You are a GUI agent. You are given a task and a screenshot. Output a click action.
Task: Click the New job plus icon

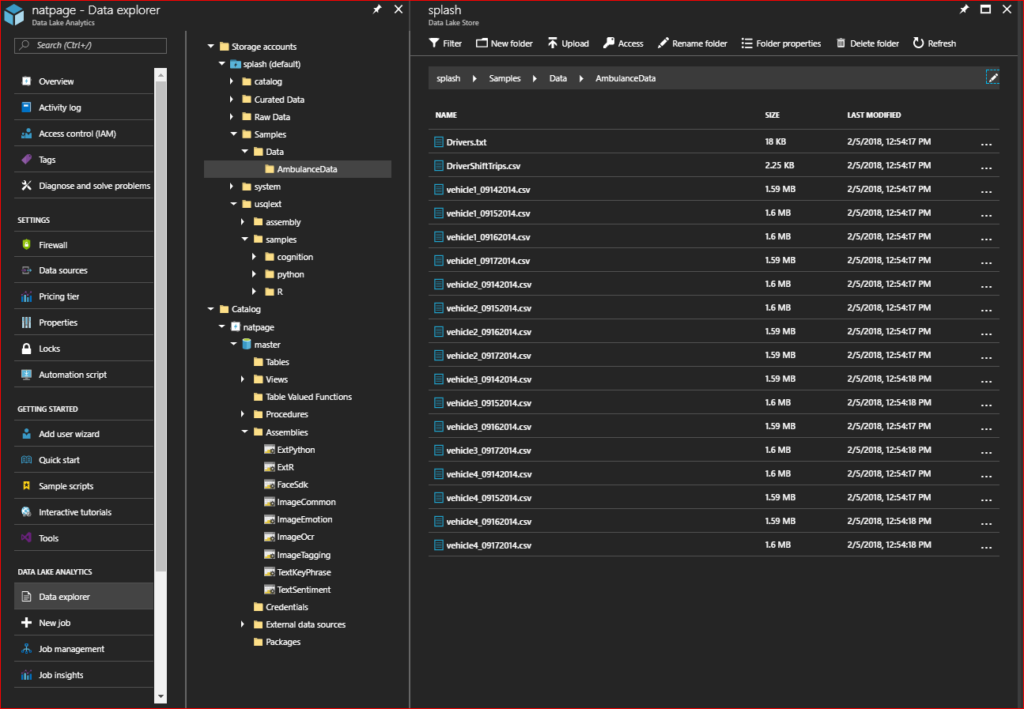coord(26,623)
